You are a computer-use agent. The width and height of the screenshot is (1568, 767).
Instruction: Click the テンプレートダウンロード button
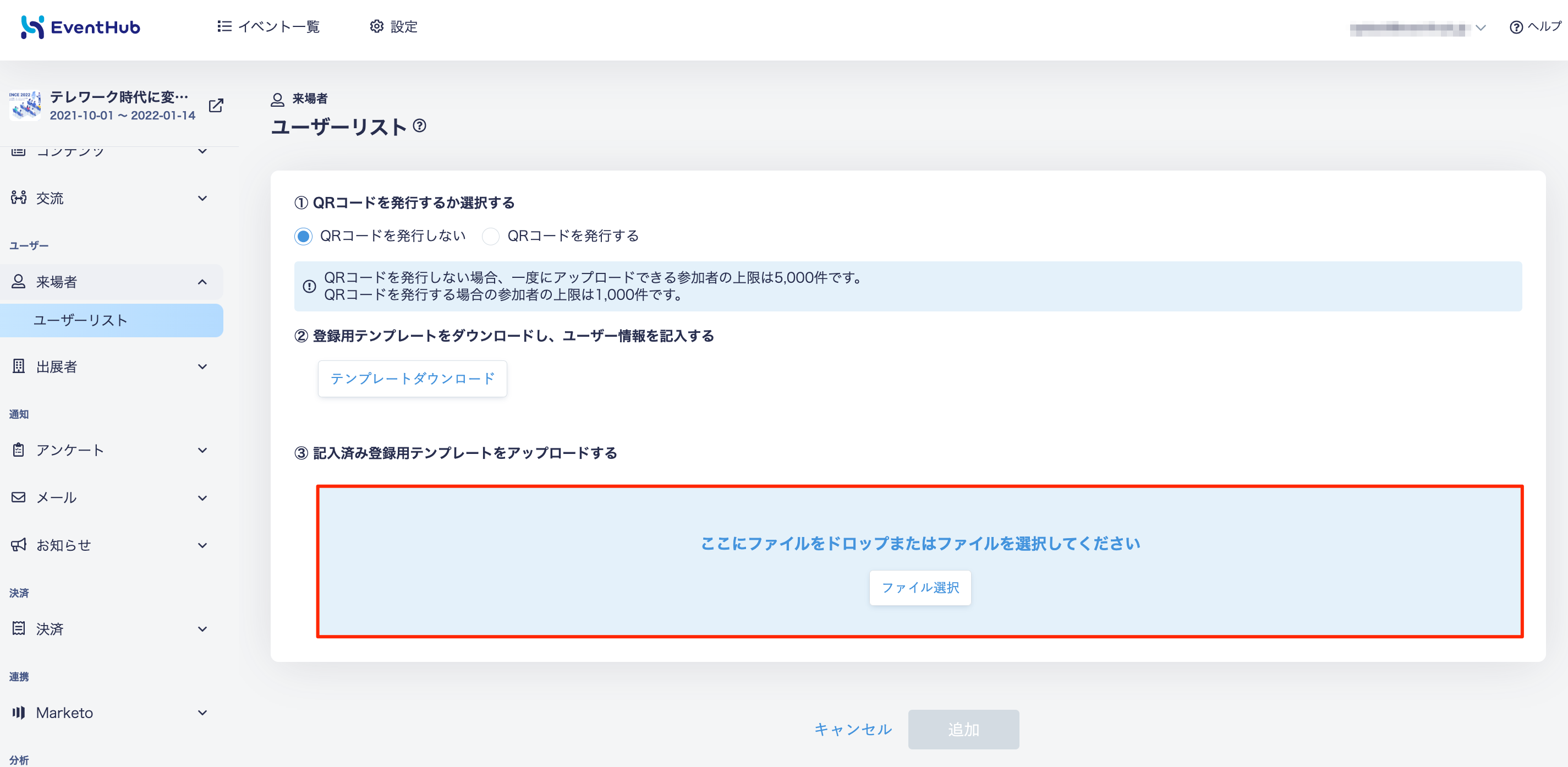tap(412, 379)
